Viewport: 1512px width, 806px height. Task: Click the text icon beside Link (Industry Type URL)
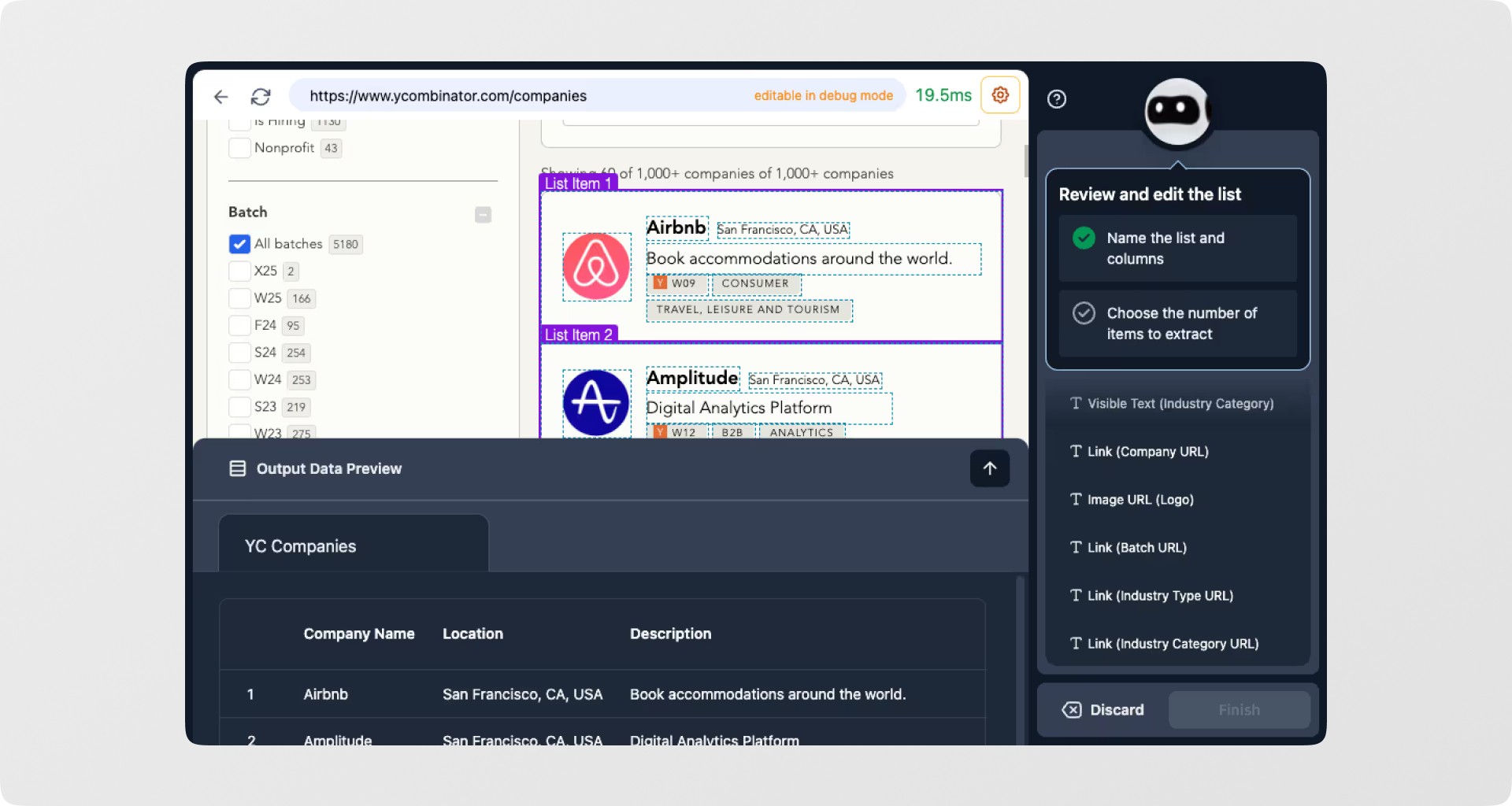(1076, 595)
